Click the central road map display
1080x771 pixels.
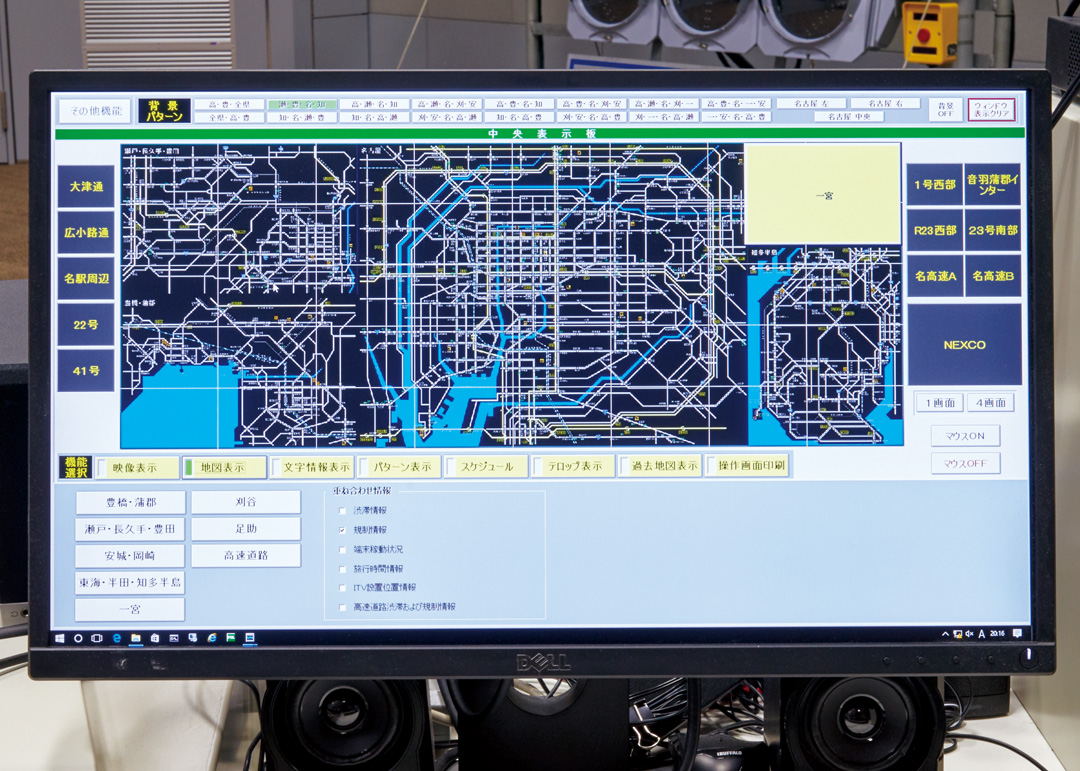pyautogui.click(x=430, y=295)
